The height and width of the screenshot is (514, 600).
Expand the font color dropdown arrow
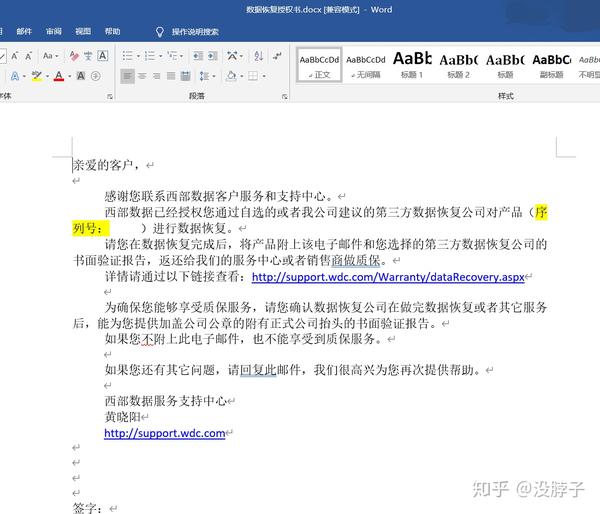pyautogui.click(x=70, y=77)
